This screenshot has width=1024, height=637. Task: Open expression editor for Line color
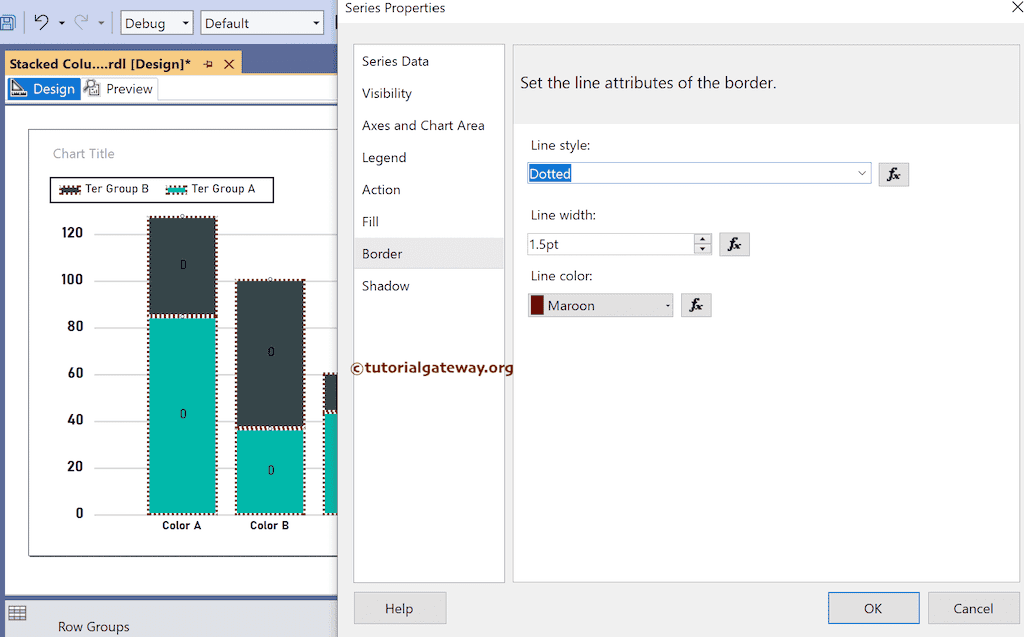tap(696, 304)
